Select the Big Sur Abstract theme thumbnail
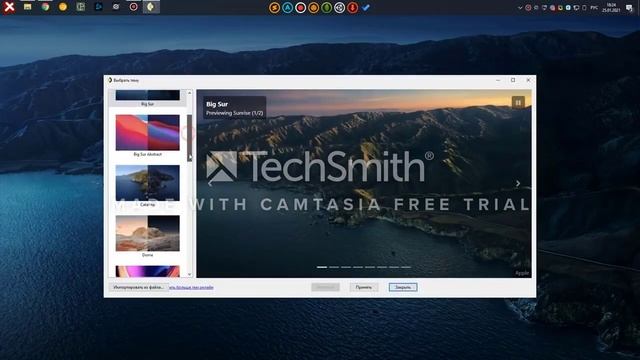The width and height of the screenshot is (640, 360). (x=147, y=132)
